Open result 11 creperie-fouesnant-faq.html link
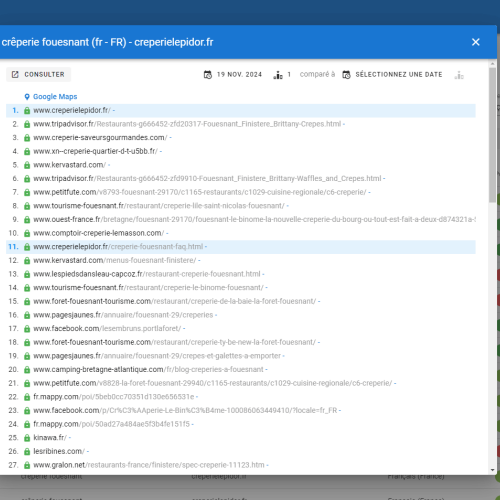 [118, 247]
